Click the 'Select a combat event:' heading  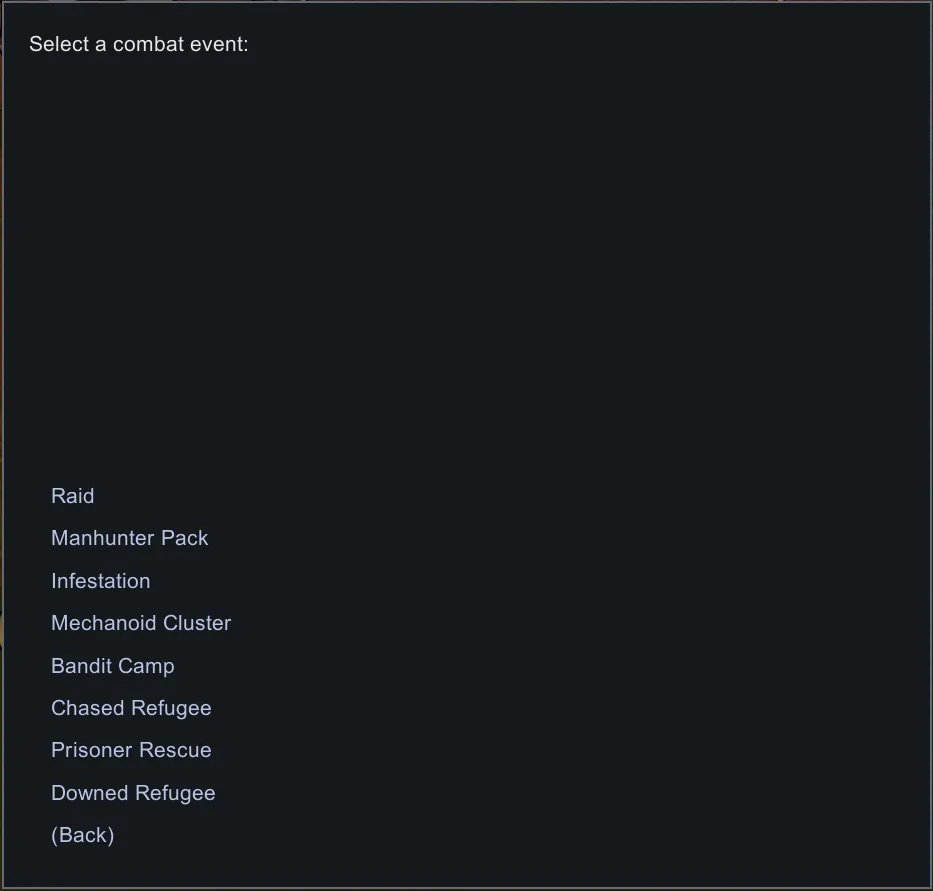139,44
